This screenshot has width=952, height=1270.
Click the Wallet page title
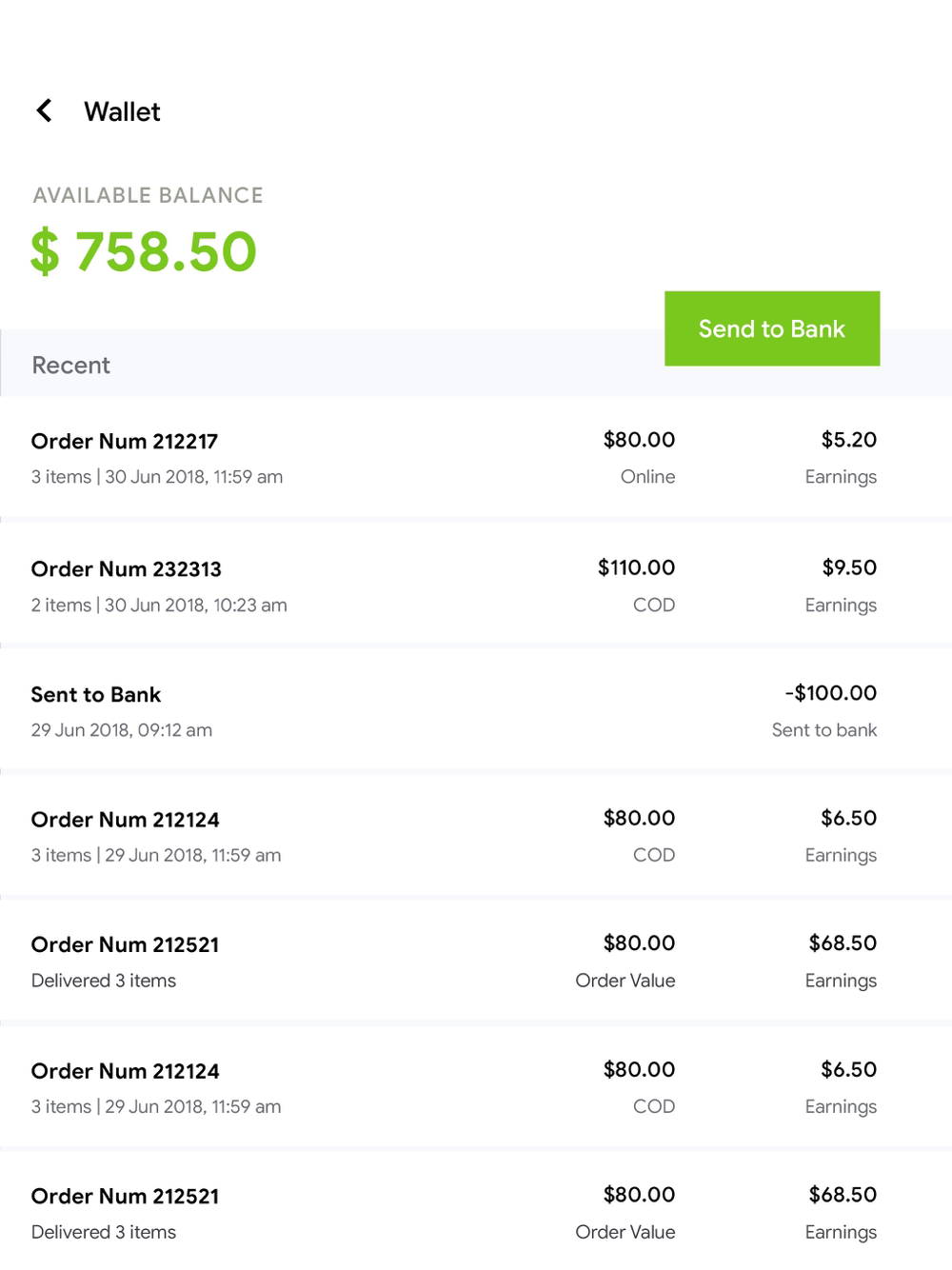point(122,112)
